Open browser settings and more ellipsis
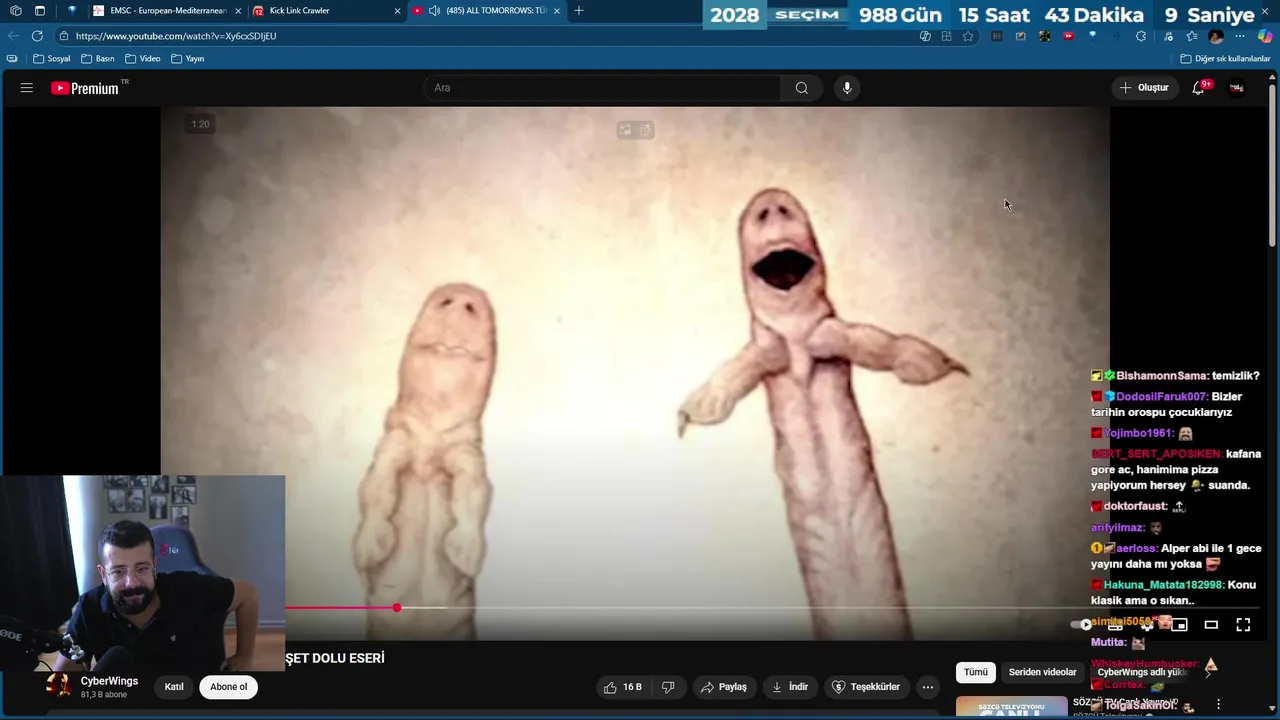The height and width of the screenshot is (720, 1280). tap(1240, 36)
